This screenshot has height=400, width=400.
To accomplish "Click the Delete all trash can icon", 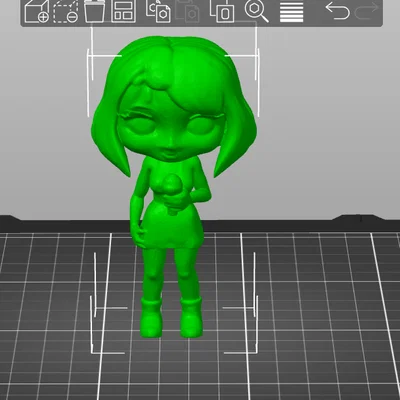I will pyautogui.click(x=94, y=11).
